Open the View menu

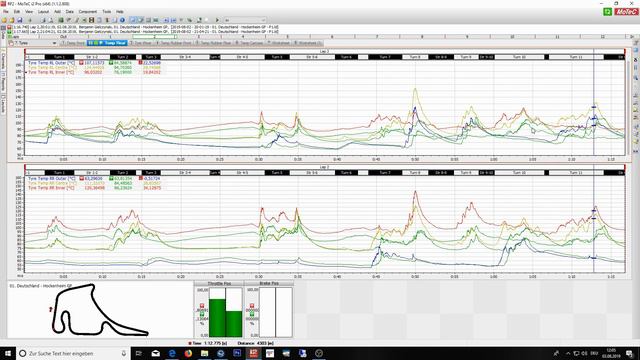(29, 11)
